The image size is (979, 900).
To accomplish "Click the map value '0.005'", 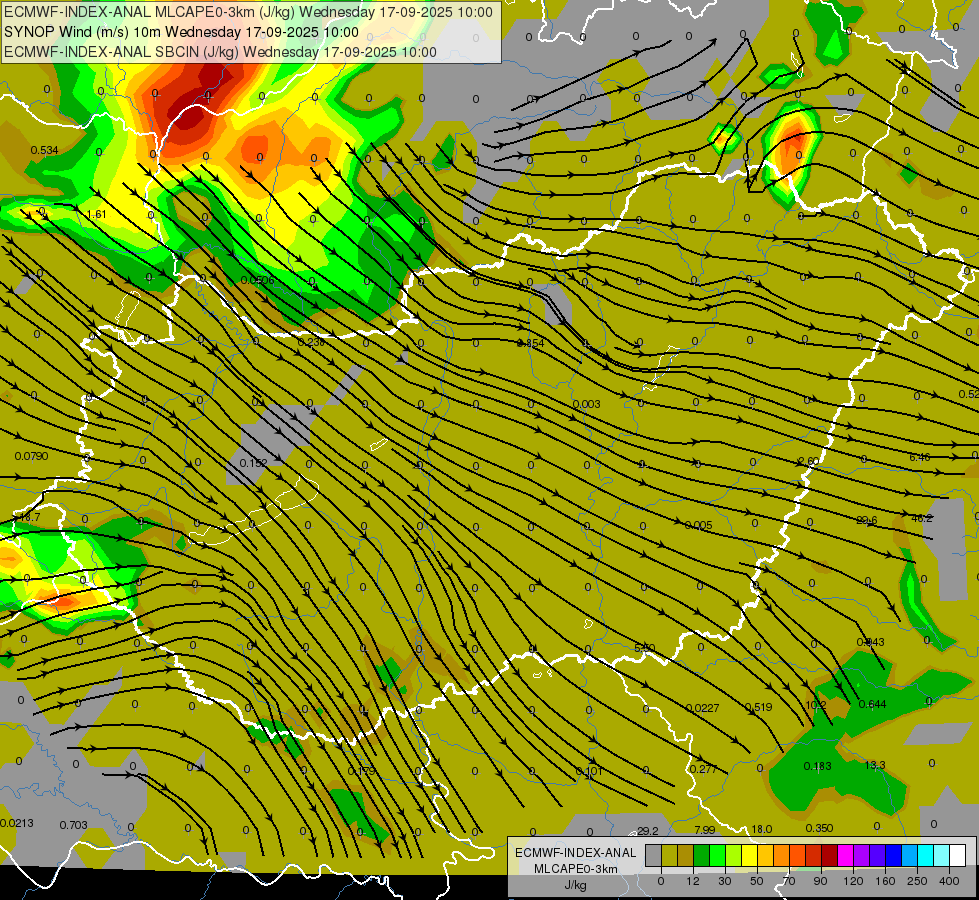I will 698,525.
